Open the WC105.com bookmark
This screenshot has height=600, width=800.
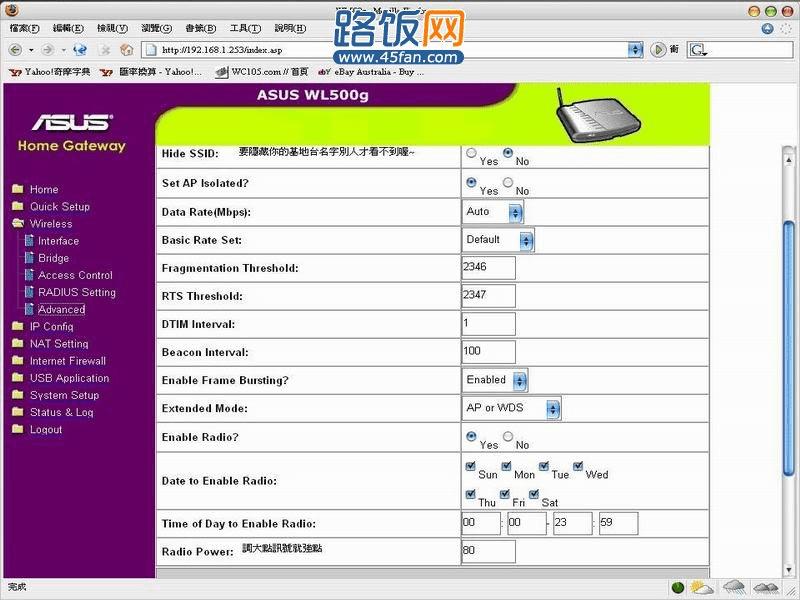[262, 72]
